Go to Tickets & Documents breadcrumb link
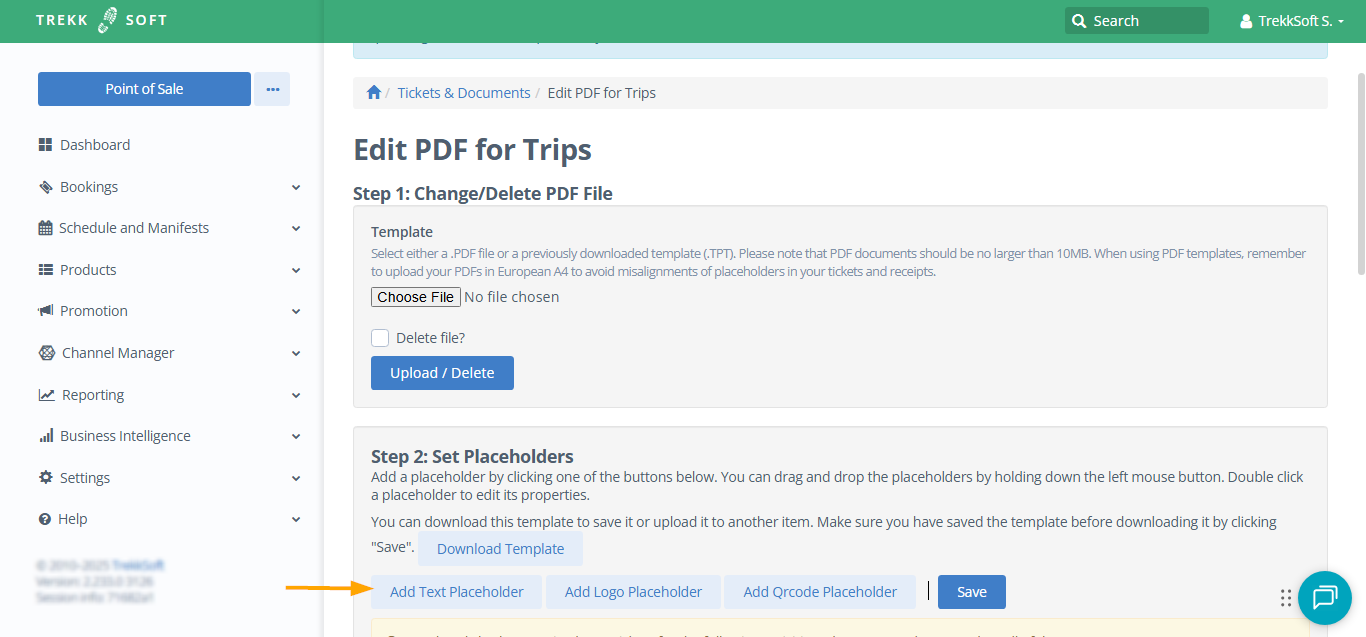 pos(464,93)
